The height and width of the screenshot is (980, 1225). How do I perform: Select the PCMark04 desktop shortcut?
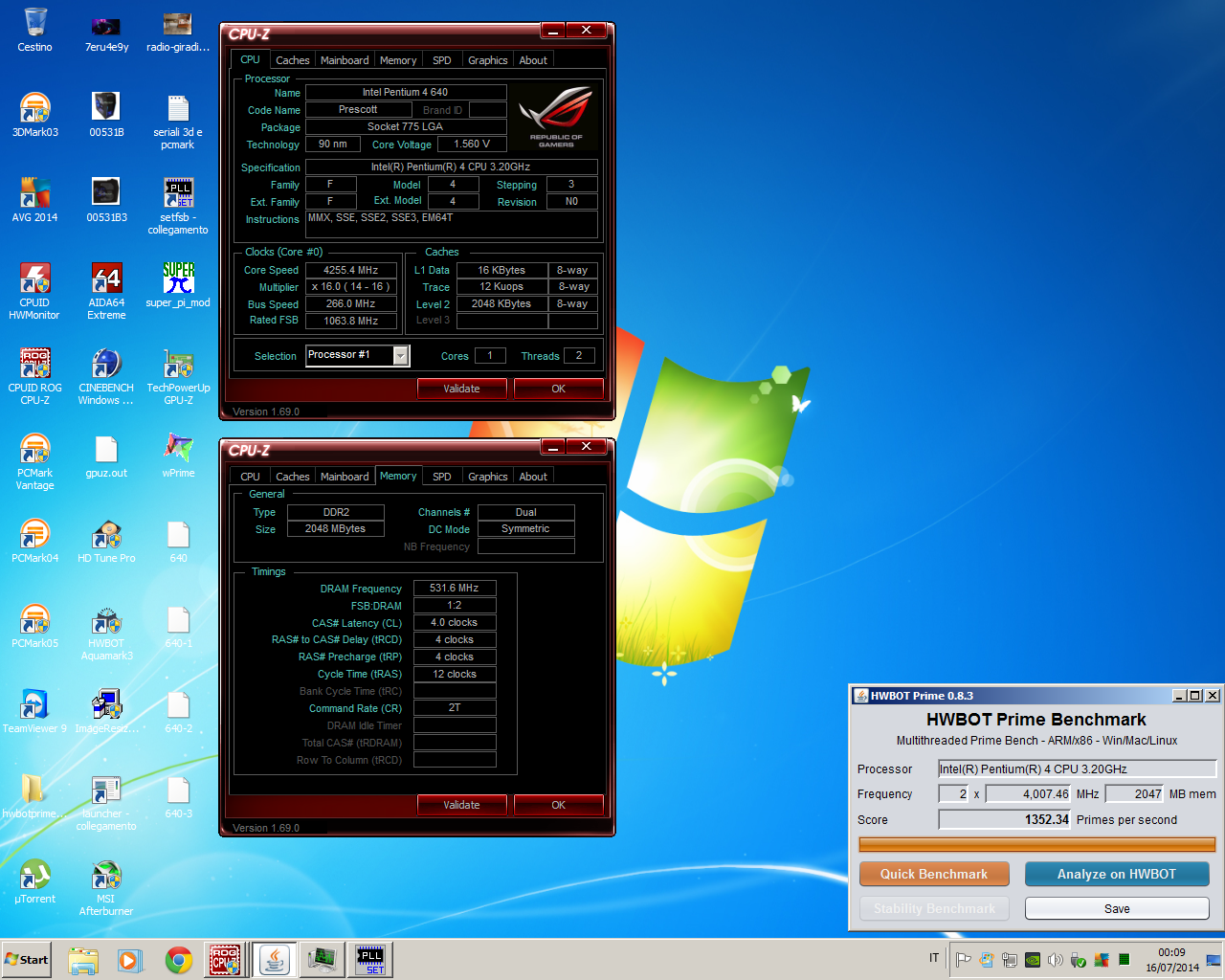(x=35, y=541)
